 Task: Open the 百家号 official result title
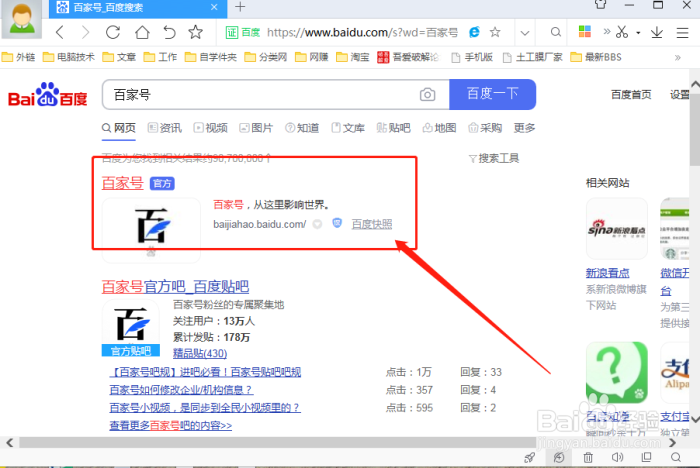click(122, 183)
